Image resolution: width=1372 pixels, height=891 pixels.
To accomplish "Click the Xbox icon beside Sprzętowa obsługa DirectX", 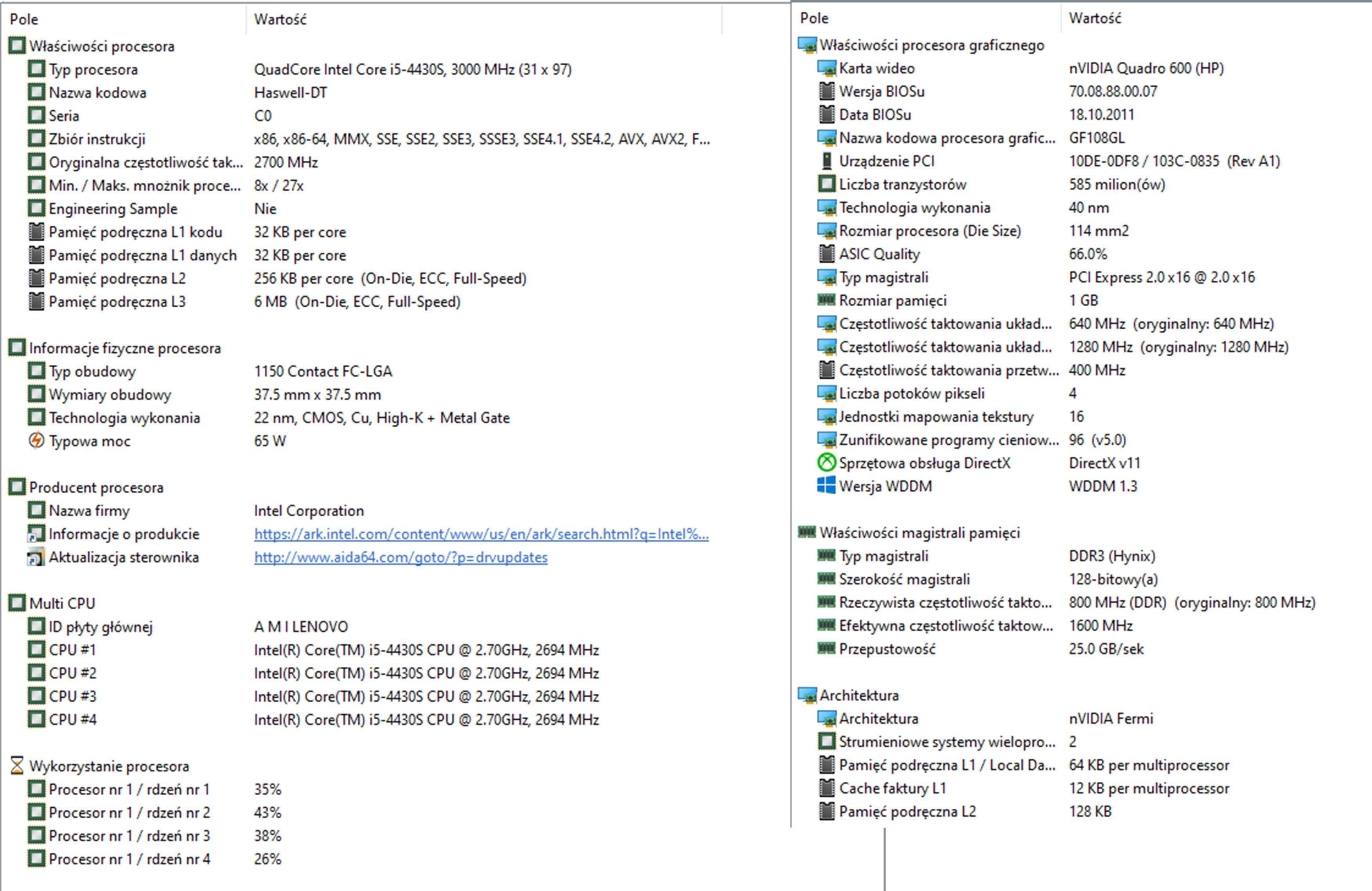I will pyautogui.click(x=827, y=463).
